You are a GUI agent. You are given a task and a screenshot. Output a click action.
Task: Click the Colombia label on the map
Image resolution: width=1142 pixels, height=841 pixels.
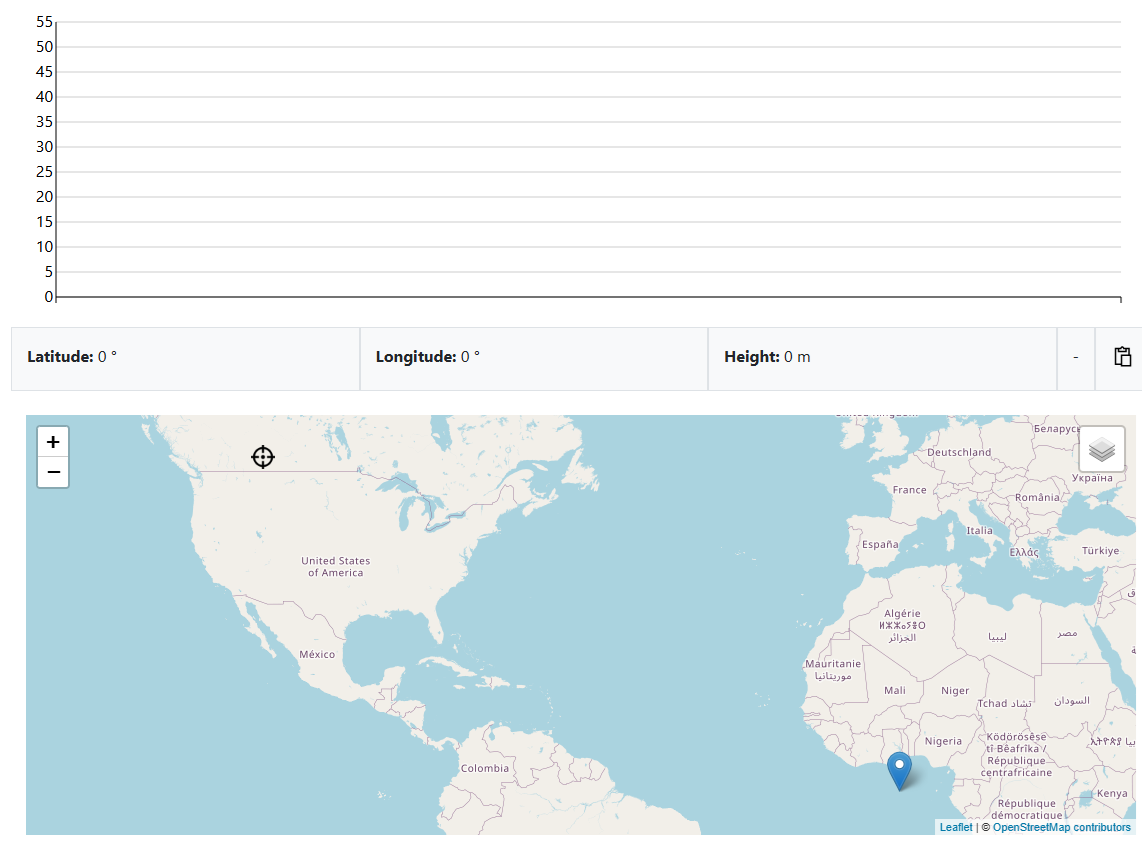484,768
